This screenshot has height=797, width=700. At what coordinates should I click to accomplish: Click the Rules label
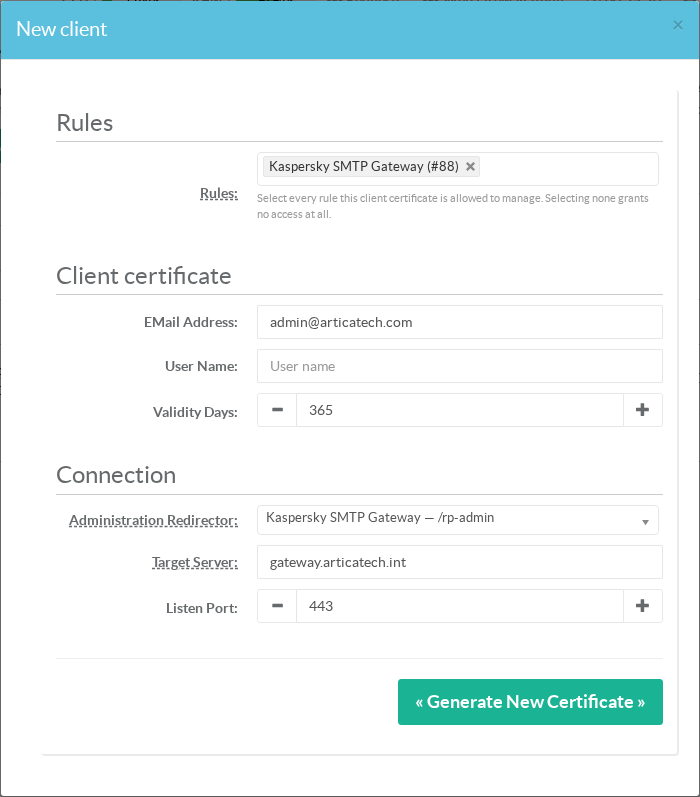(x=219, y=194)
